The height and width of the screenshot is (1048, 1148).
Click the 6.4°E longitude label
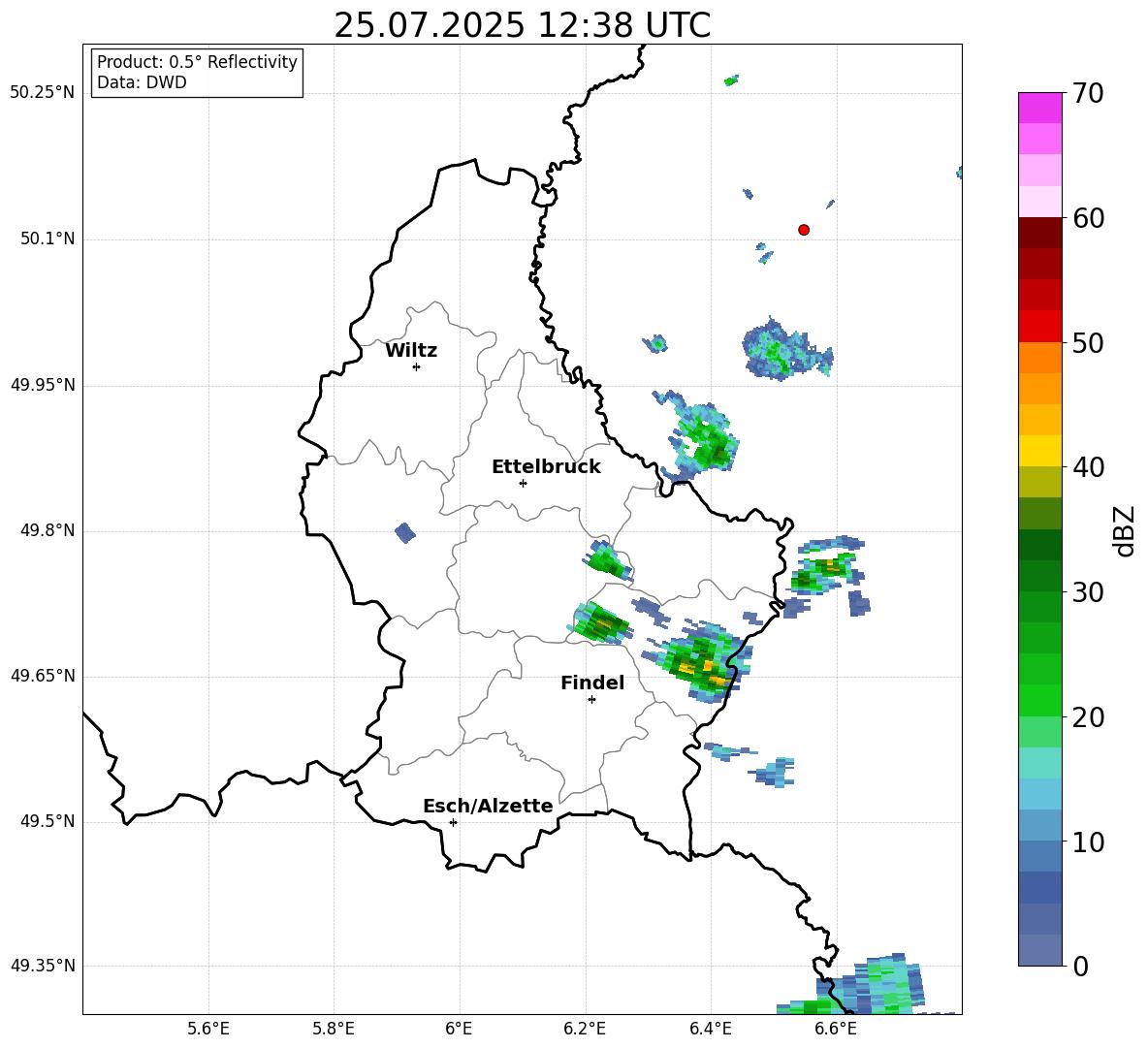click(710, 1029)
